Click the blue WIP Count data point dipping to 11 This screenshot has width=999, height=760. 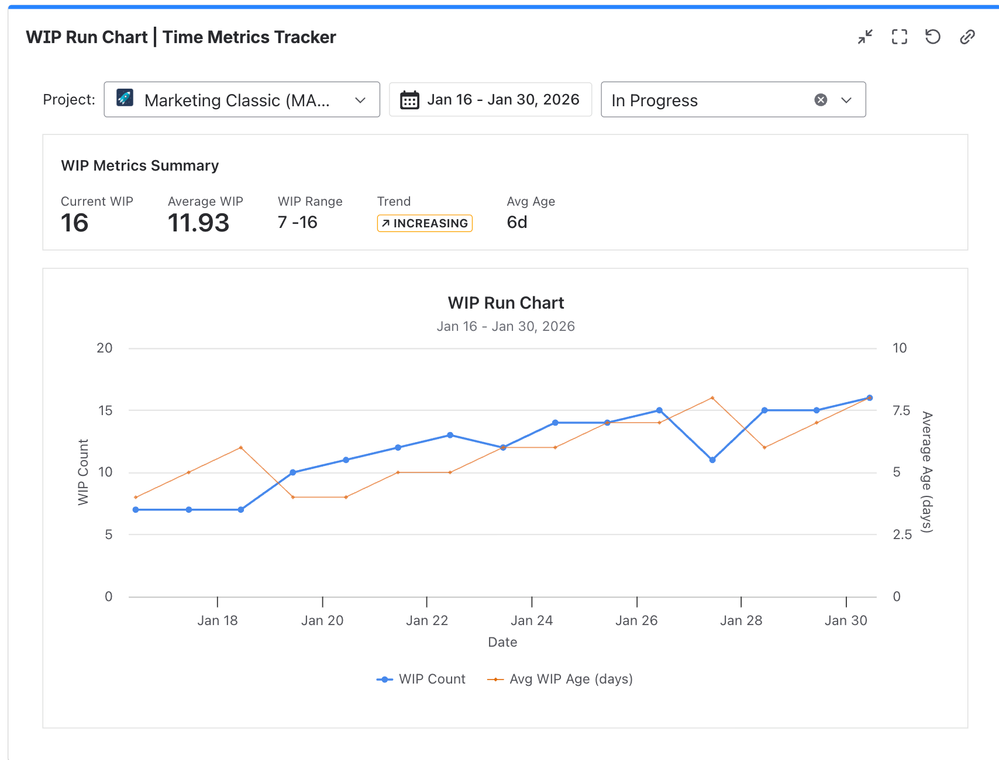[712, 460]
